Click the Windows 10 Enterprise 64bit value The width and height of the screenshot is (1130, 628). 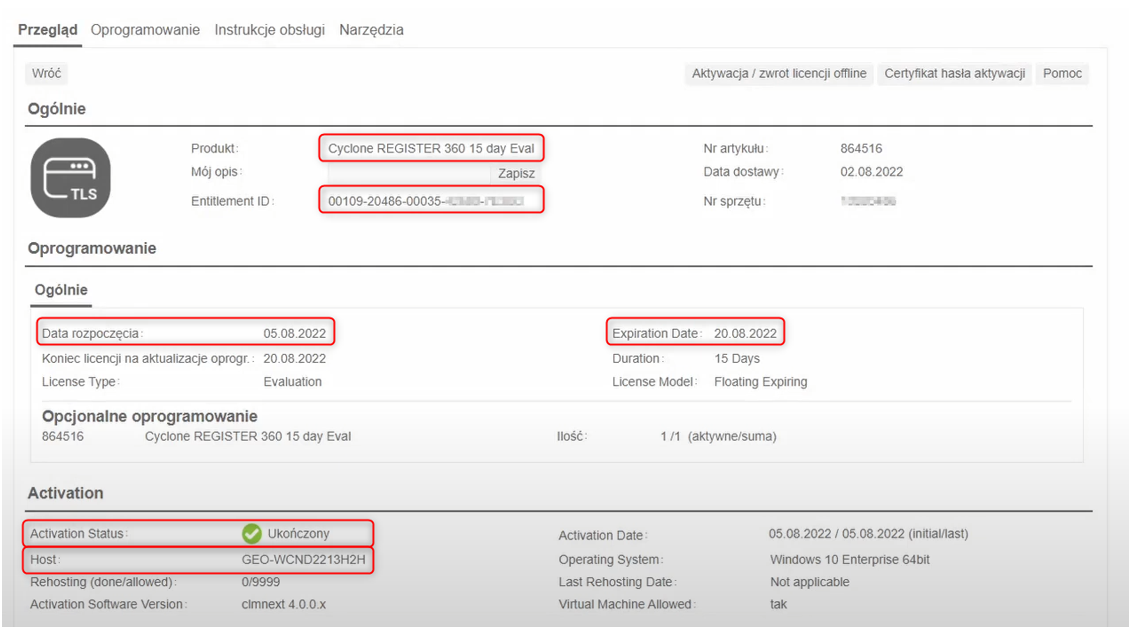pos(849,560)
